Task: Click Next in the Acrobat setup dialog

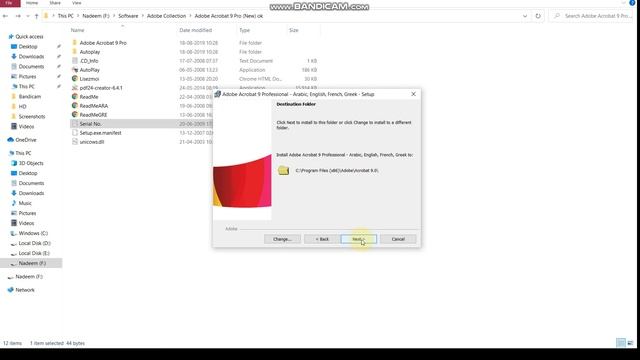Action: 358,239
